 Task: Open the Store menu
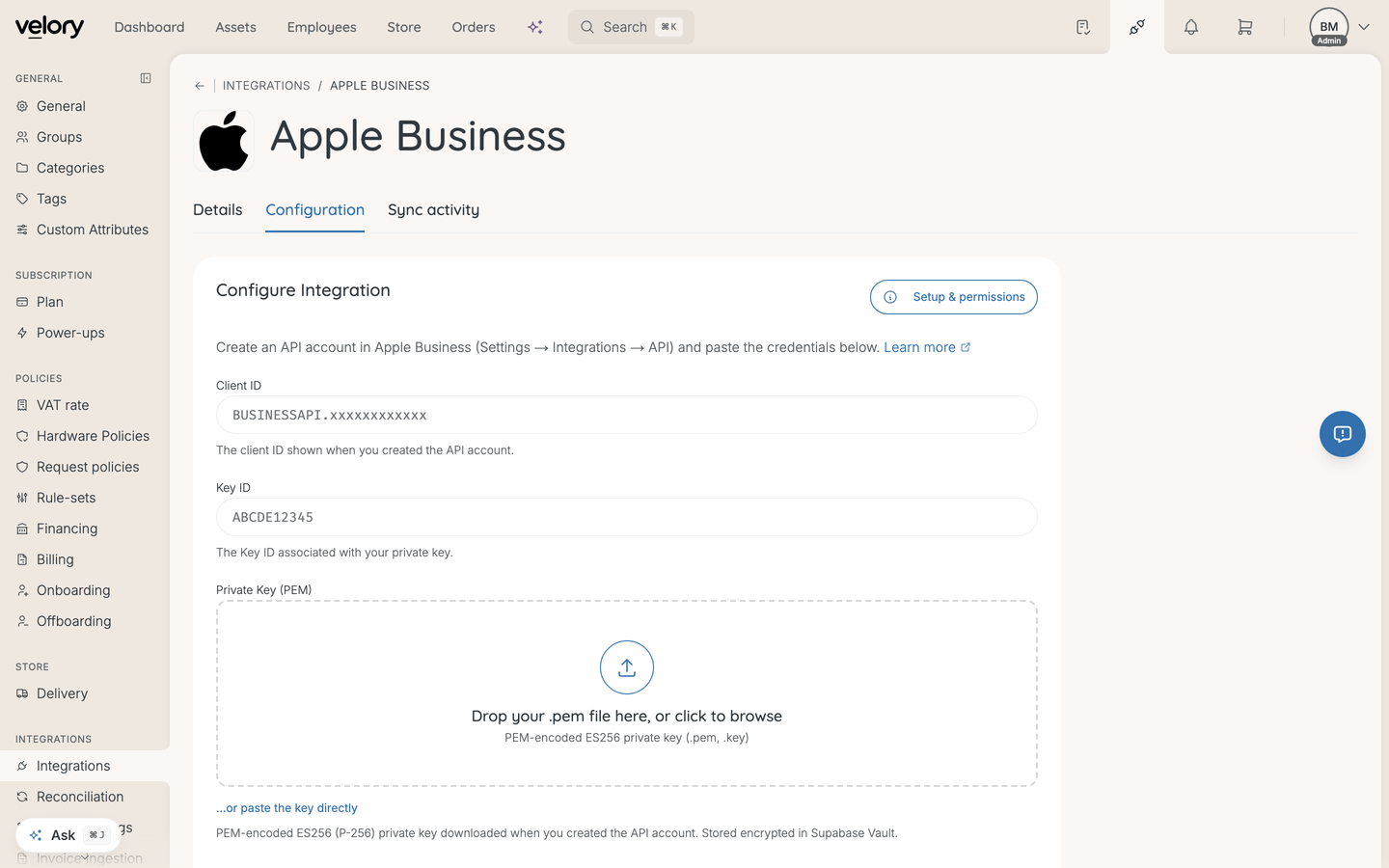coord(404,27)
